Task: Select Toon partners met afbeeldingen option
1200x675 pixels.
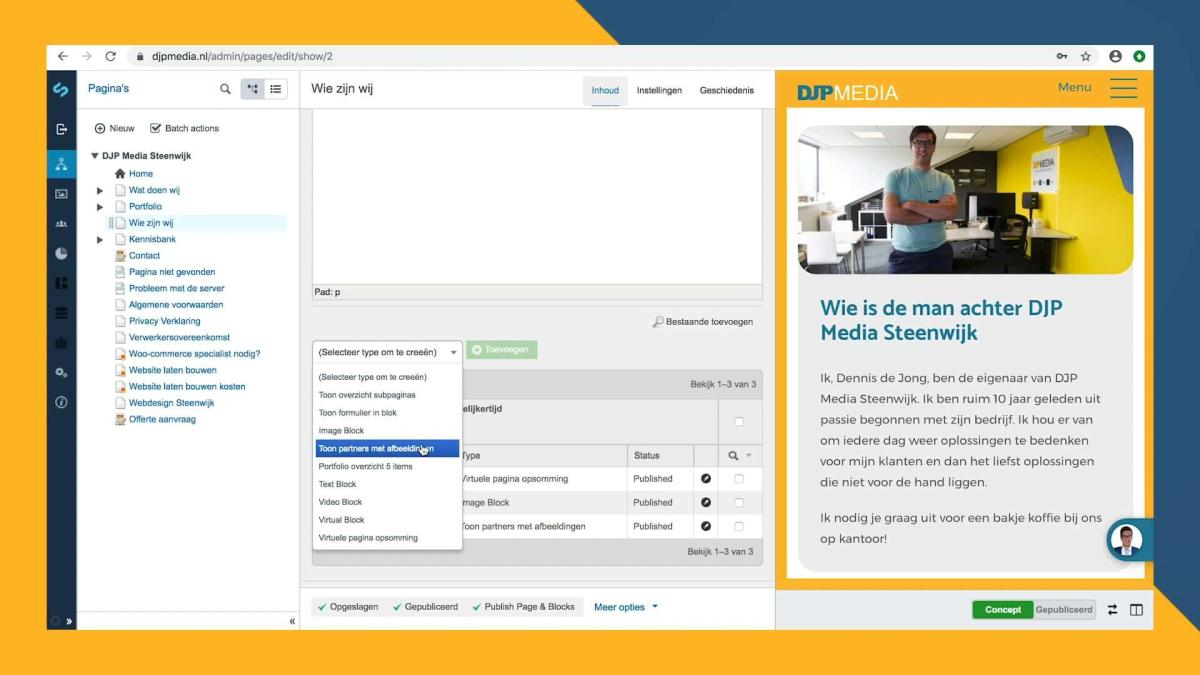Action: [388, 449]
